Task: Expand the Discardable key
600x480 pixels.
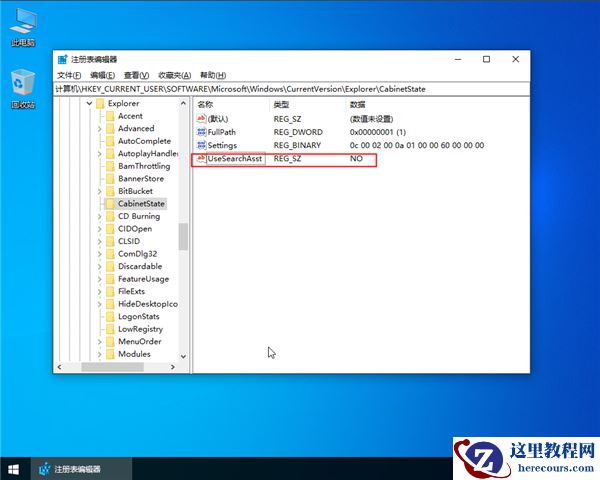Action: [99, 267]
